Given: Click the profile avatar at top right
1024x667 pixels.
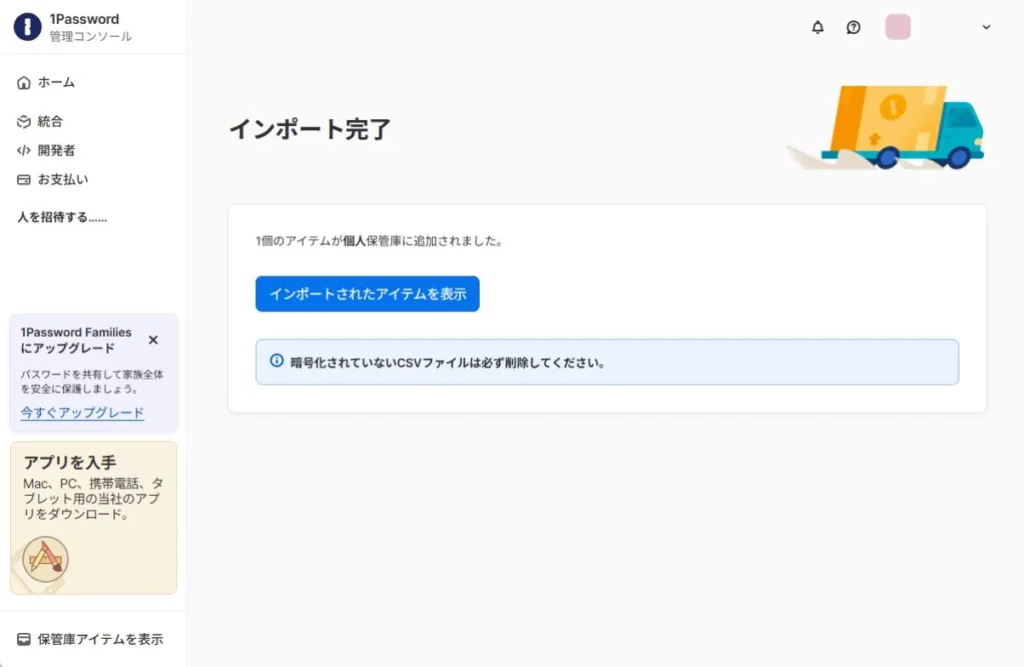Looking at the screenshot, I should coord(897,27).
